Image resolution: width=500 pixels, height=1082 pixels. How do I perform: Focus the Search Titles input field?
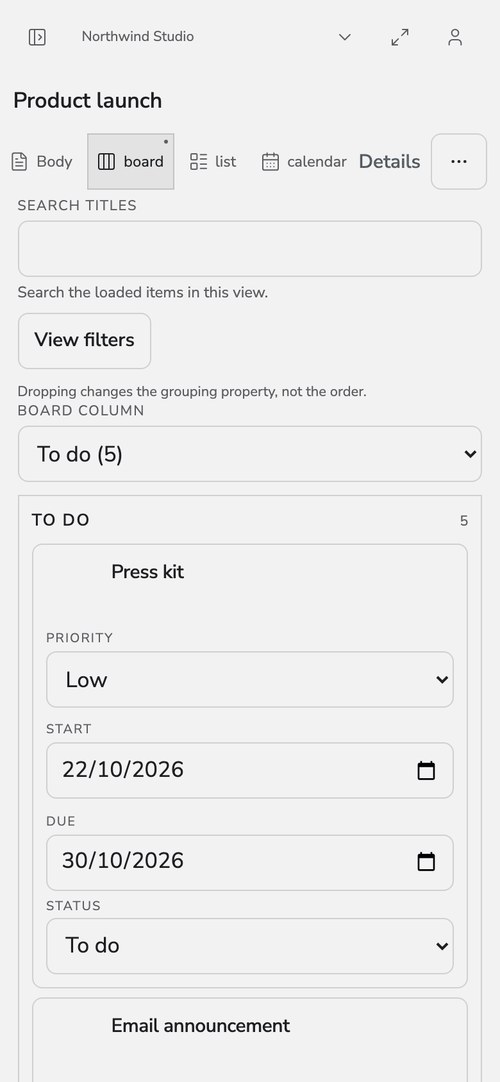250,249
